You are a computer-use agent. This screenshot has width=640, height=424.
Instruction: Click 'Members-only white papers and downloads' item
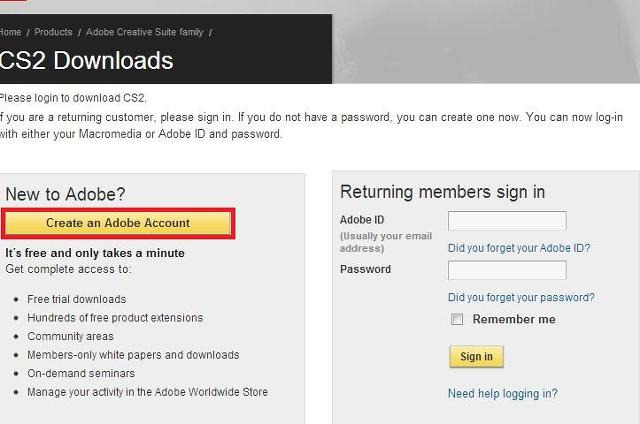[133, 355]
